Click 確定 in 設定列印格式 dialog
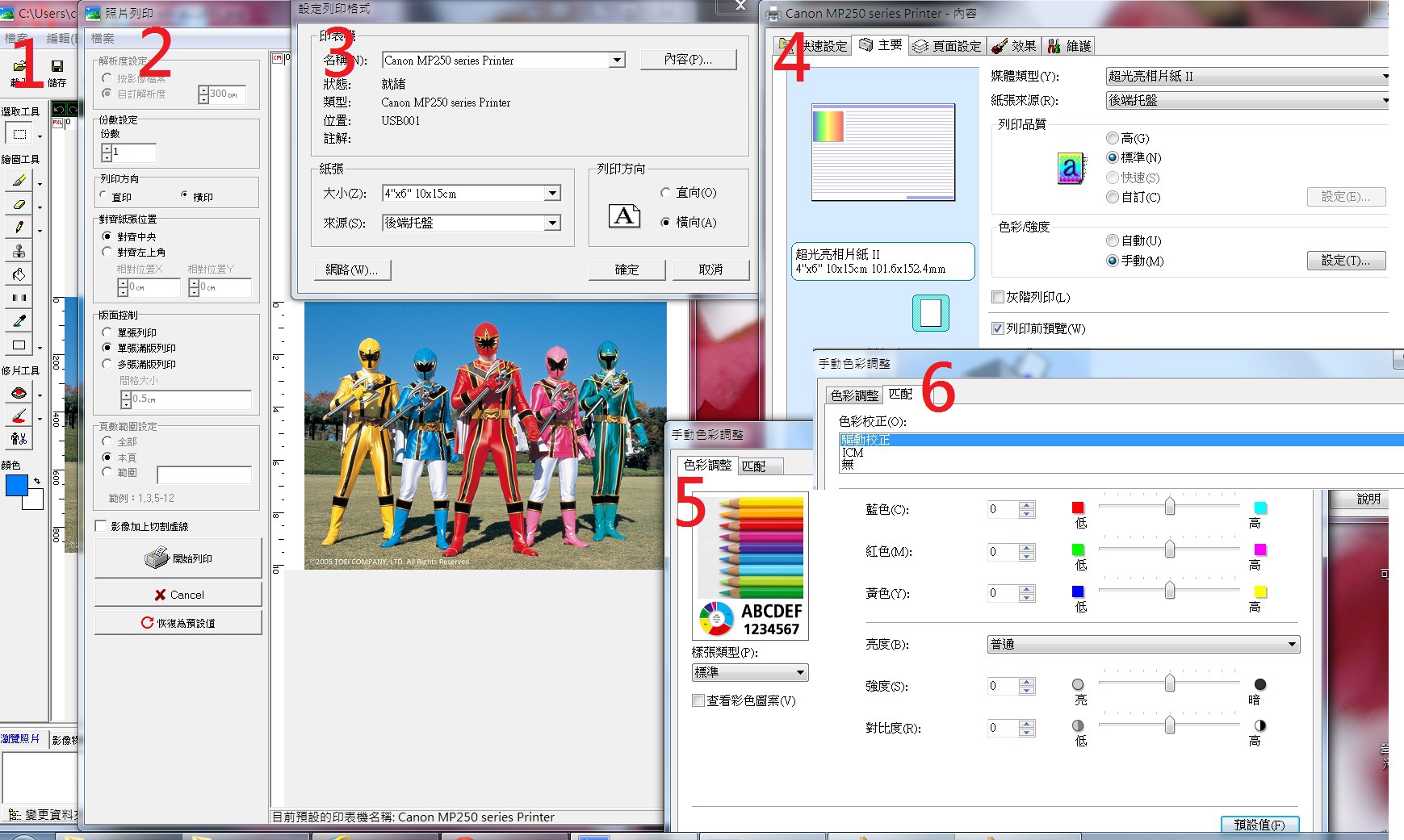1404x840 pixels. [627, 270]
